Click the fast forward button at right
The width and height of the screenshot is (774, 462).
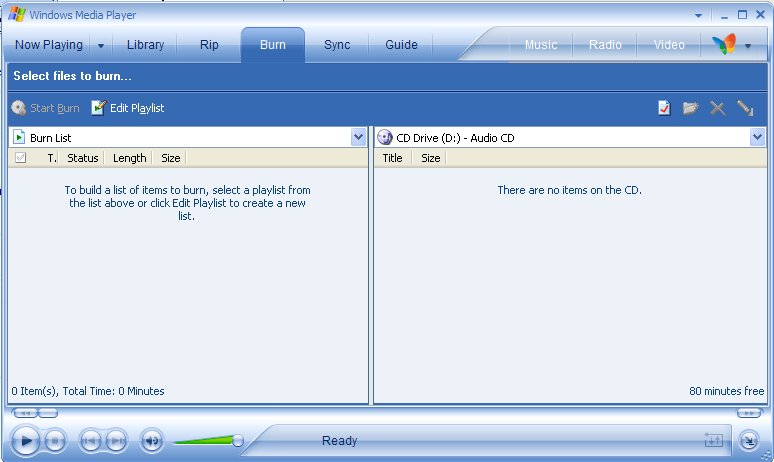pyautogui.click(x=749, y=413)
